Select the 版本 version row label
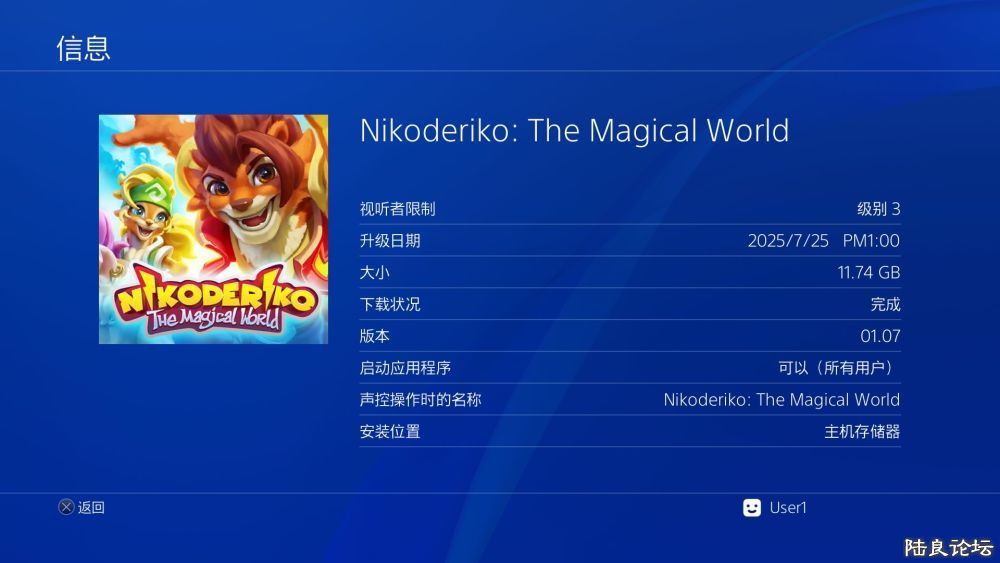Viewport: 1000px width, 563px height. pos(374,337)
